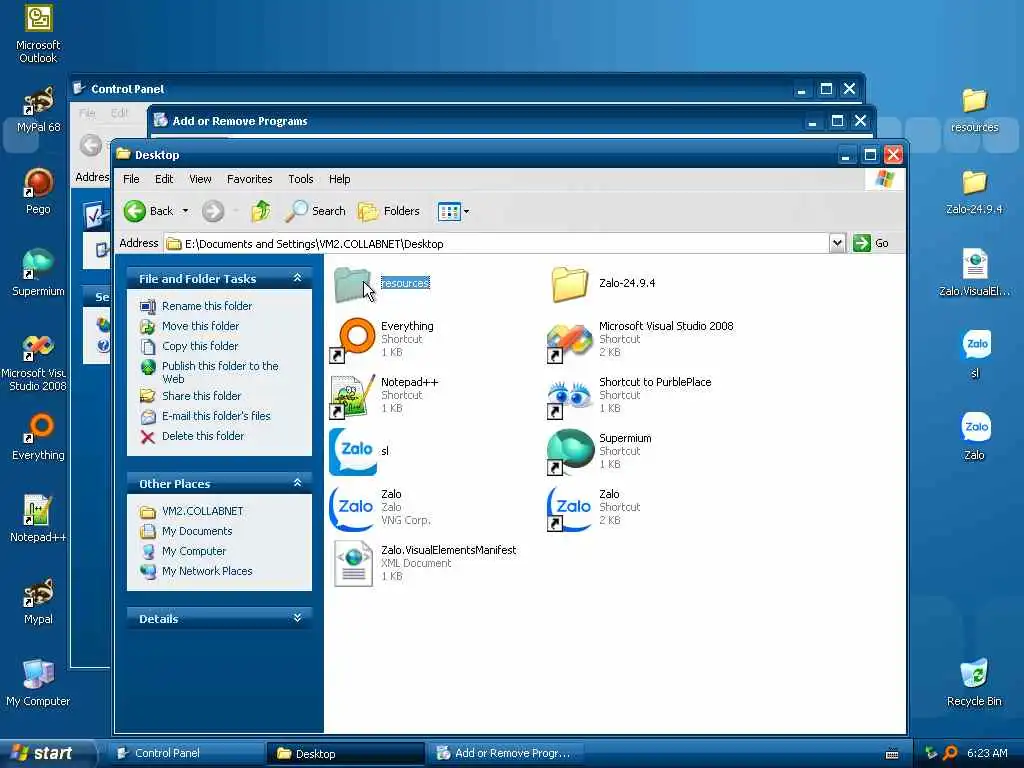Select MyPal 68 desktop icon
1024x768 pixels.
38,110
